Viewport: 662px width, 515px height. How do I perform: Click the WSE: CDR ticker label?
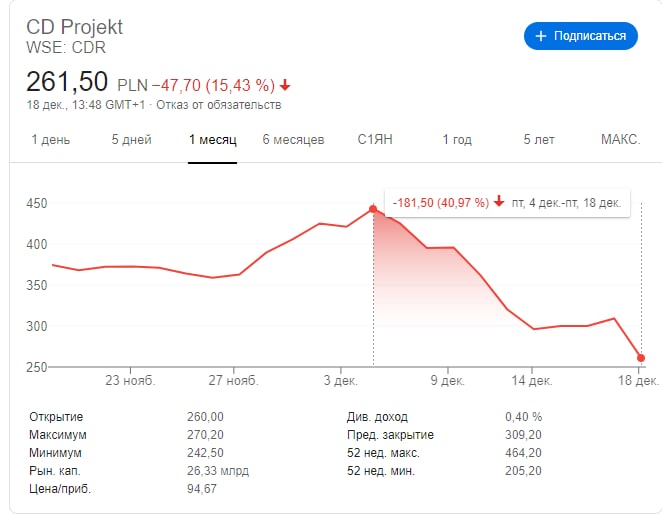click(66, 47)
